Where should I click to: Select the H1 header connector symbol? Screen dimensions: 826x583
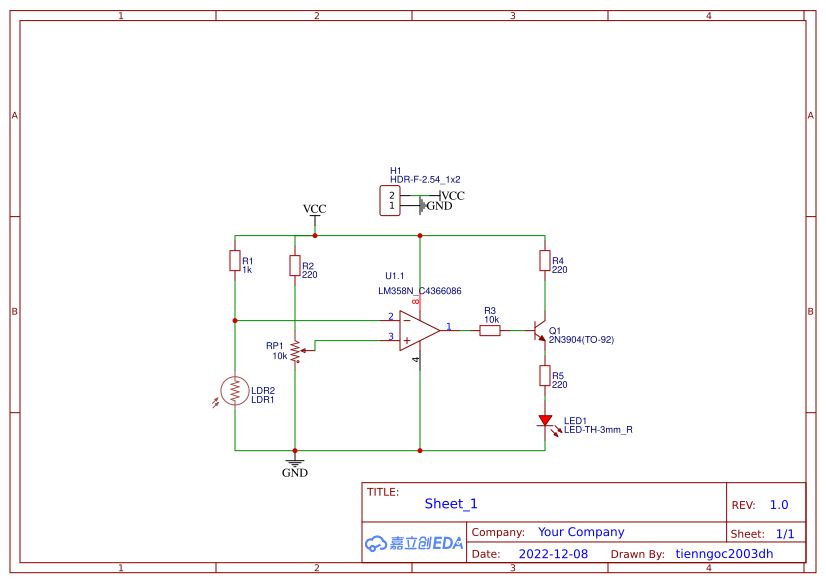(390, 201)
